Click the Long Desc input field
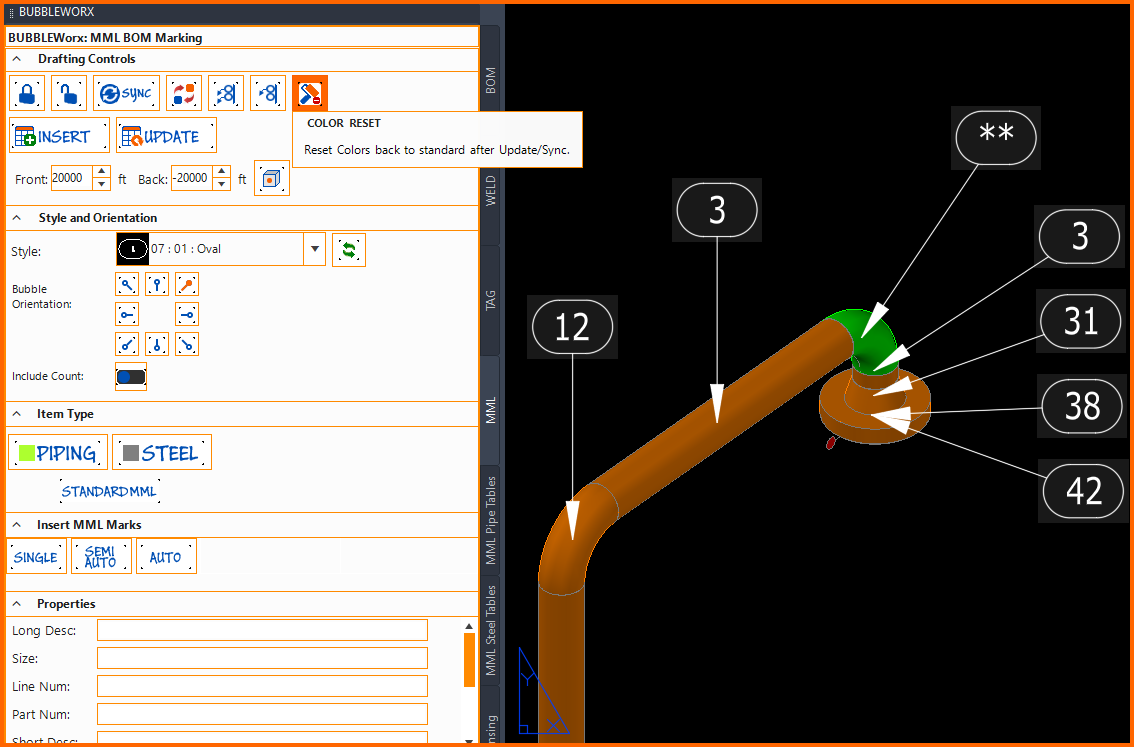This screenshot has height=747, width=1134. tap(263, 631)
